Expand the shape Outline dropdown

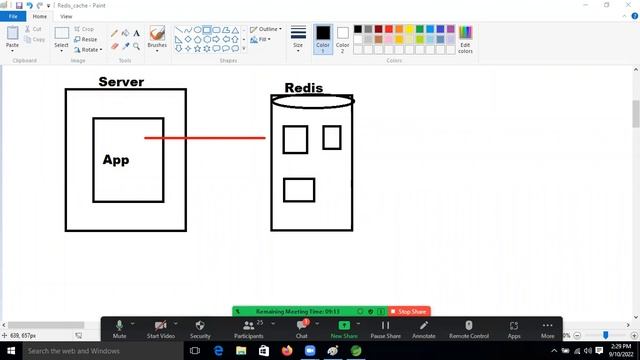click(x=280, y=29)
